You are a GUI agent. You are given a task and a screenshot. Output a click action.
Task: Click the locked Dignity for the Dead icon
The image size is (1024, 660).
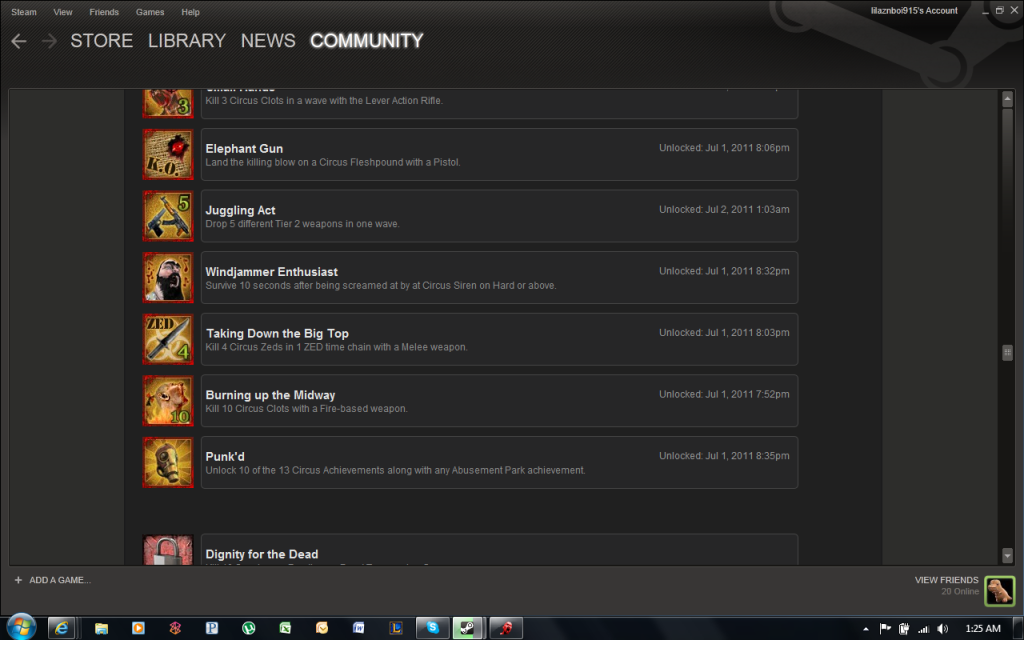pos(168,550)
